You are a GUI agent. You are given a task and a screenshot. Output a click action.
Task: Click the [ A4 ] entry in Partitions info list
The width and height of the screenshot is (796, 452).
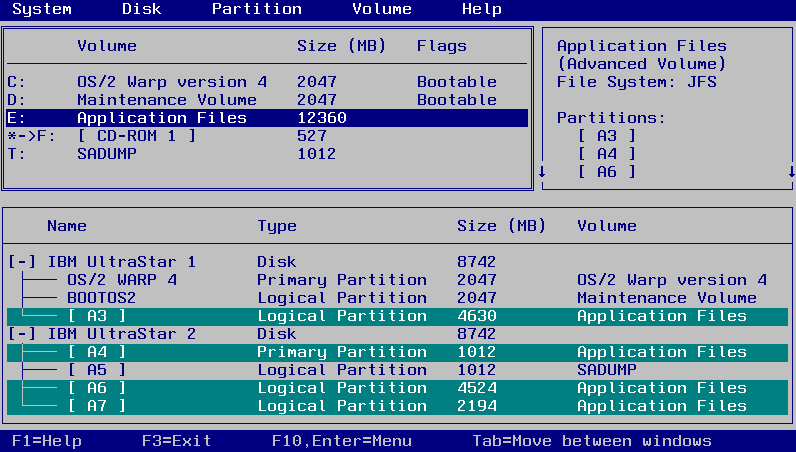tap(607, 154)
